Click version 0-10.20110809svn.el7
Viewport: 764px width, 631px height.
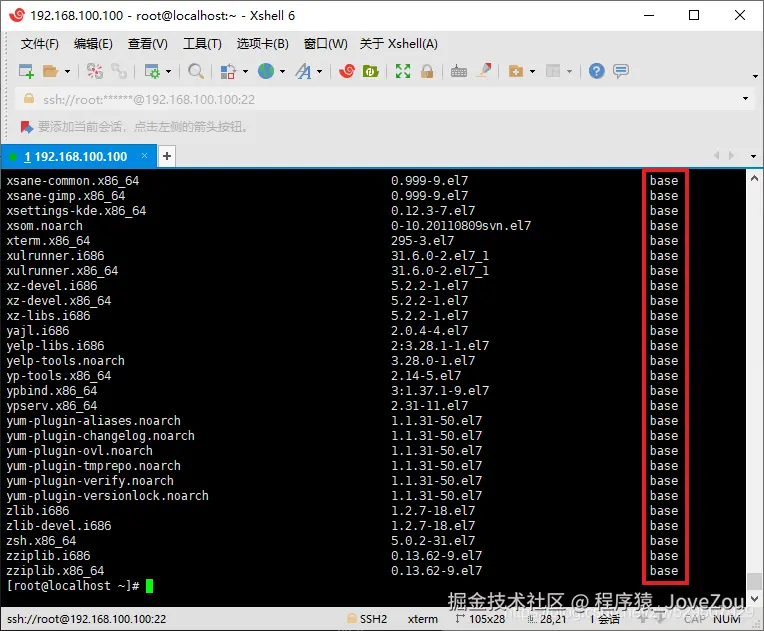coord(461,226)
